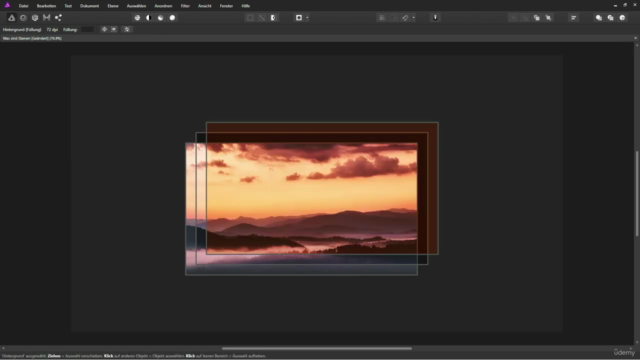Open the Datei menu

(x=23, y=6)
